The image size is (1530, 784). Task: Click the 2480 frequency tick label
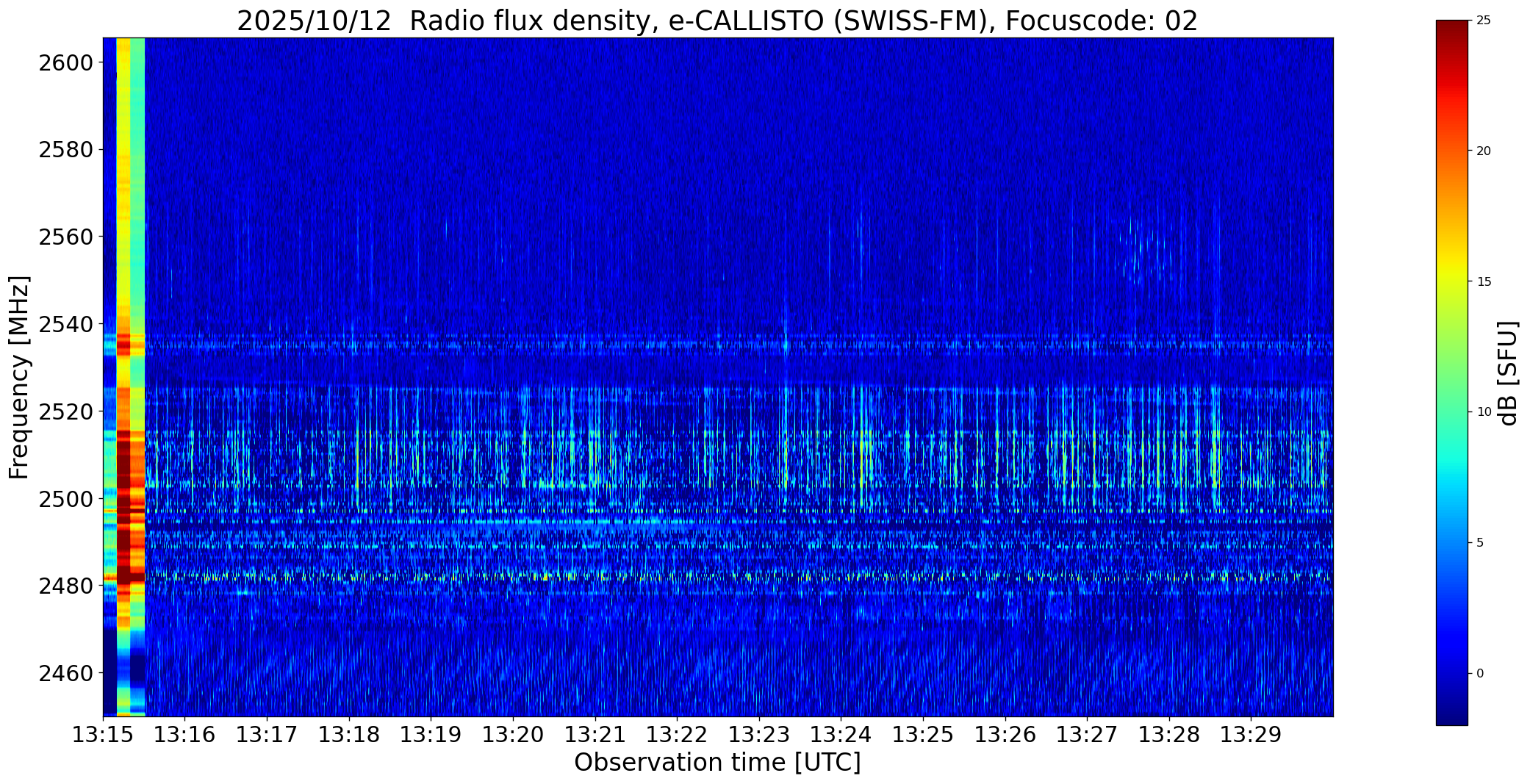tap(66, 586)
